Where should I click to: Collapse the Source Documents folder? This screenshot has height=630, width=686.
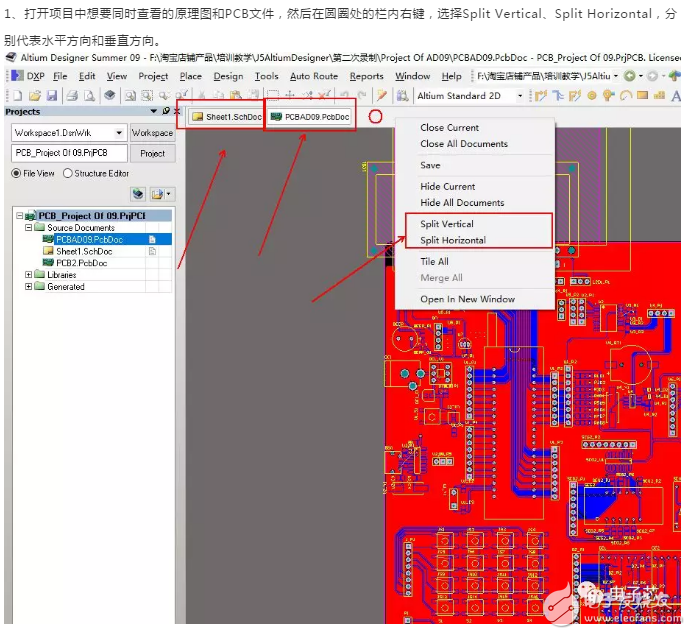[x=28, y=228]
